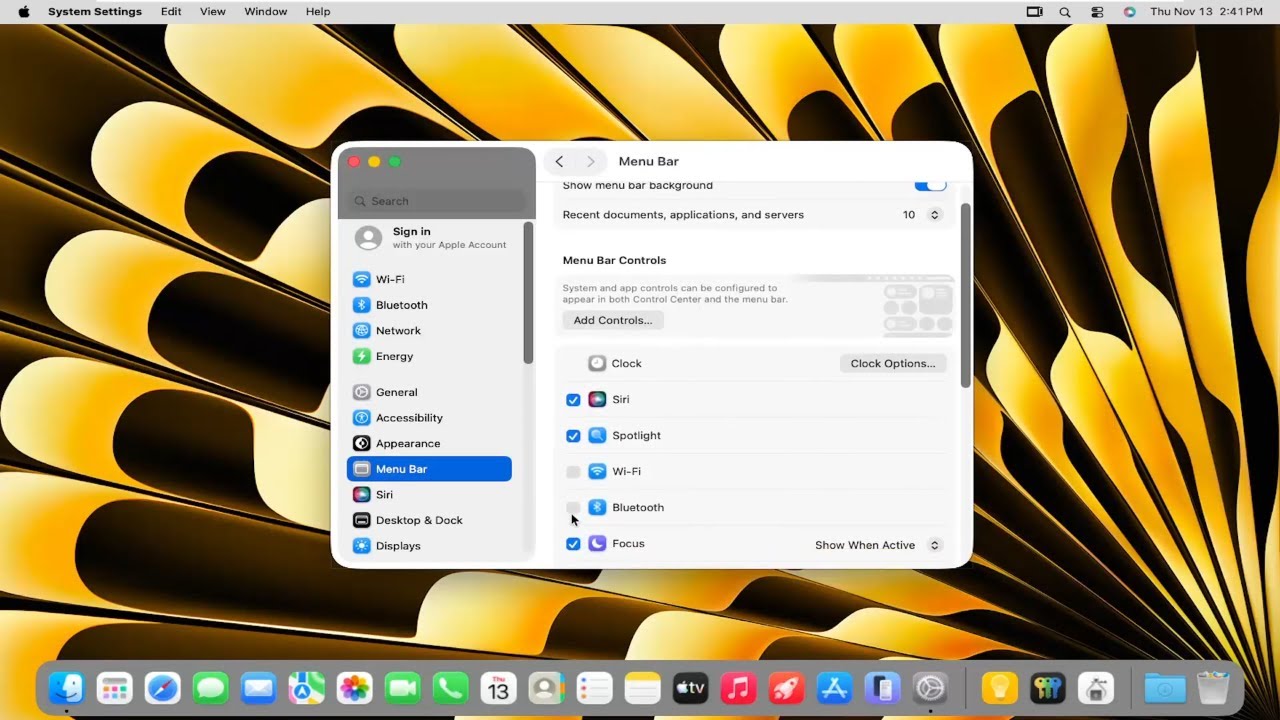Open the View menu
The width and height of the screenshot is (1280, 720).
212,12
